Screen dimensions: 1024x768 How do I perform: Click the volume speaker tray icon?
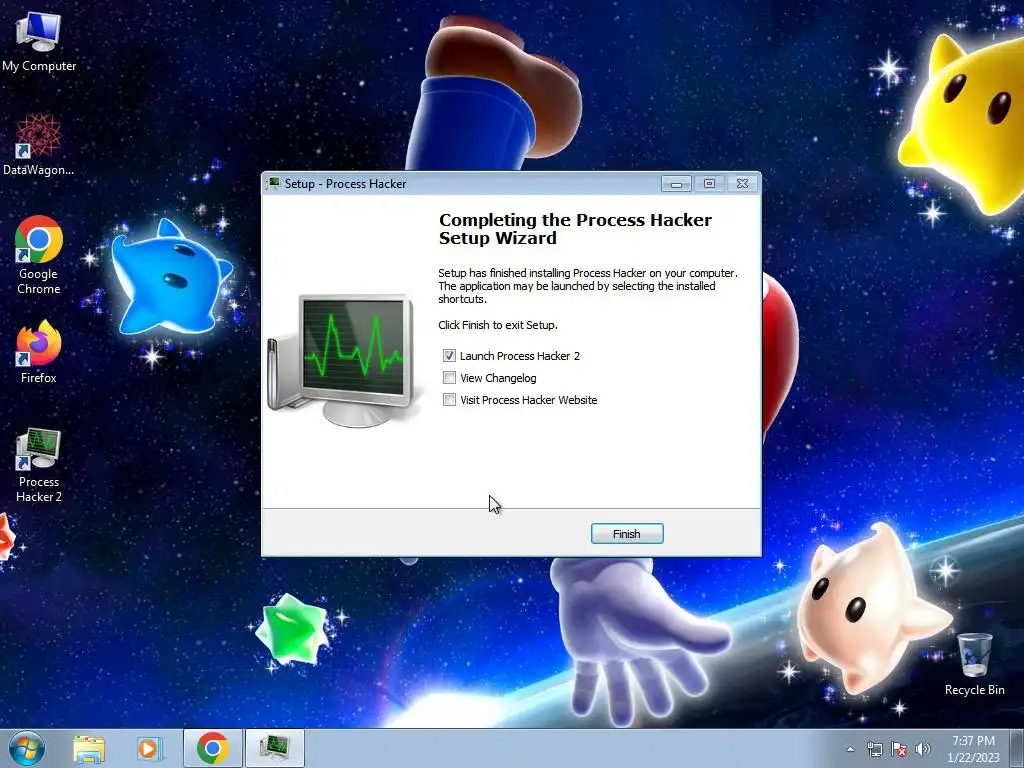coord(923,749)
